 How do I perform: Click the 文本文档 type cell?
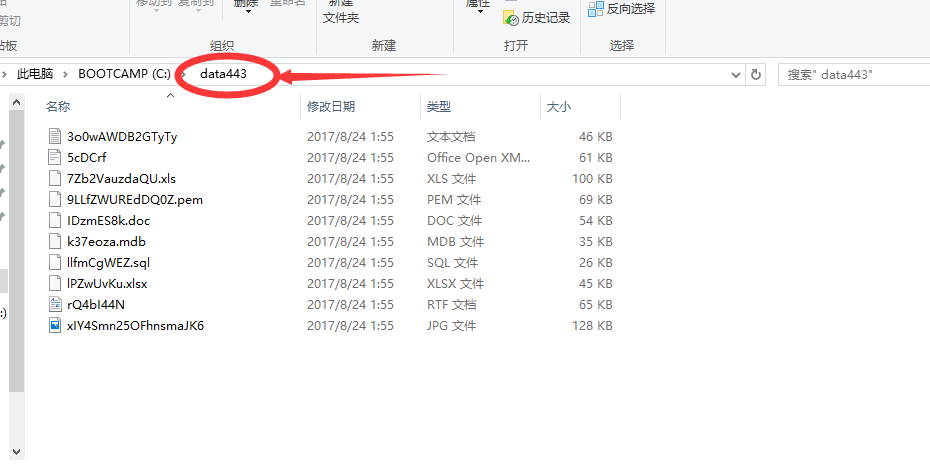[x=451, y=136]
